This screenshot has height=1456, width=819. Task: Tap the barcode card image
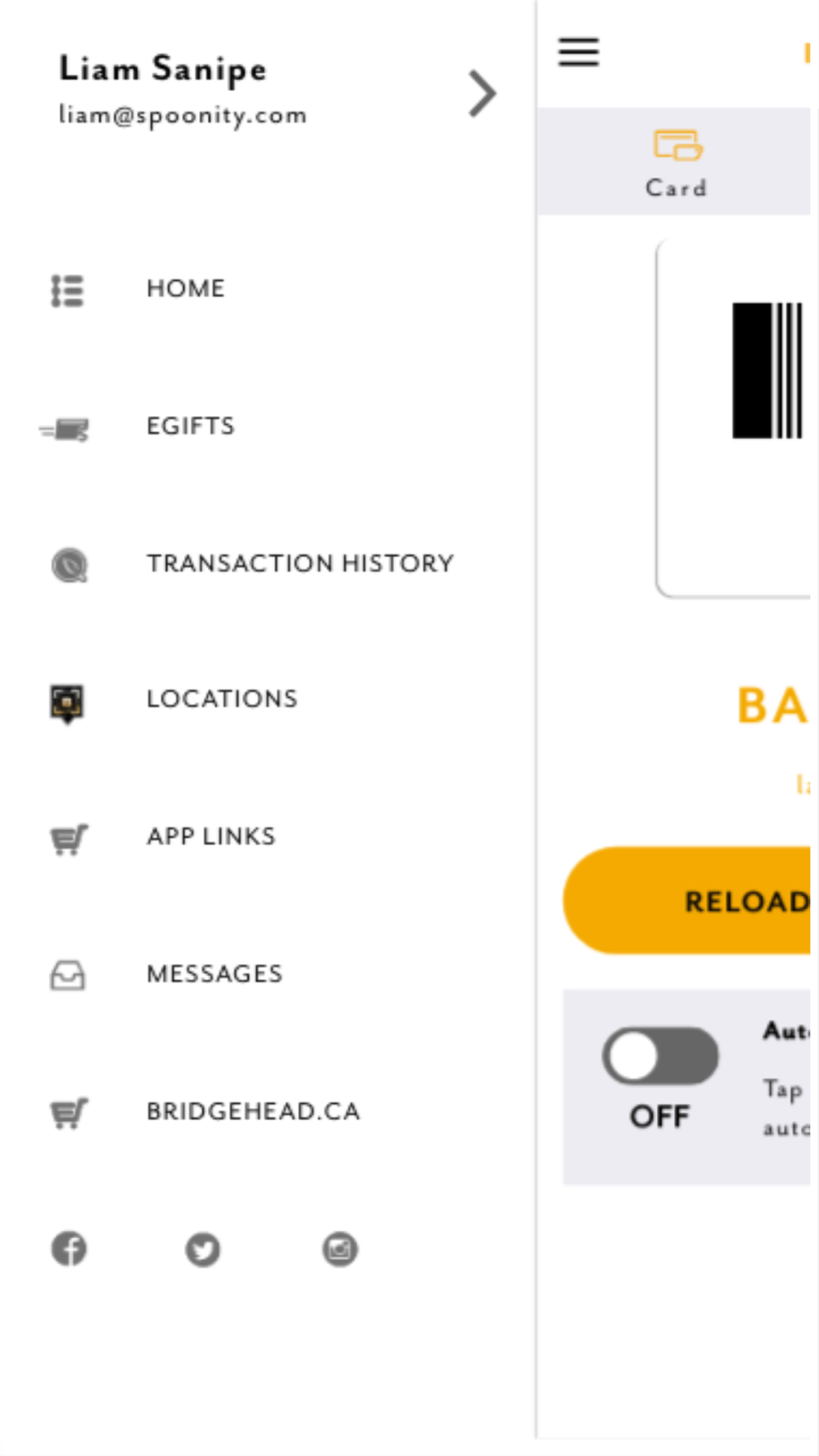click(734, 418)
